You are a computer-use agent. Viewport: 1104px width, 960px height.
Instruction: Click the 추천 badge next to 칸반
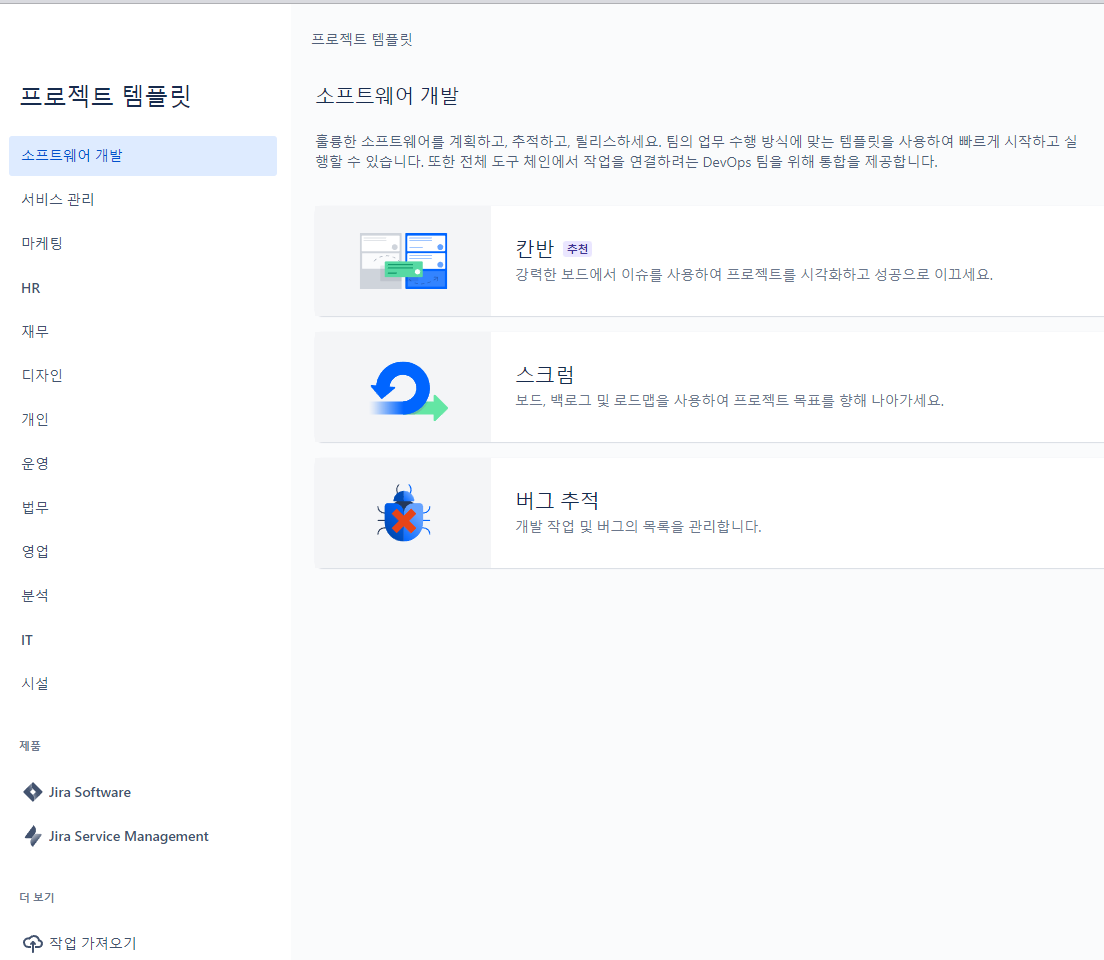pos(577,249)
